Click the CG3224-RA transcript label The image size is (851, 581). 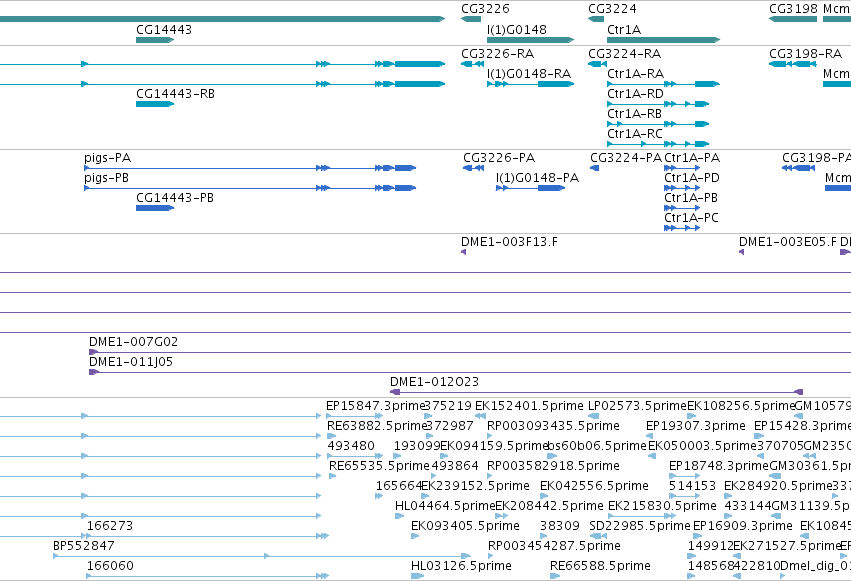[624, 54]
